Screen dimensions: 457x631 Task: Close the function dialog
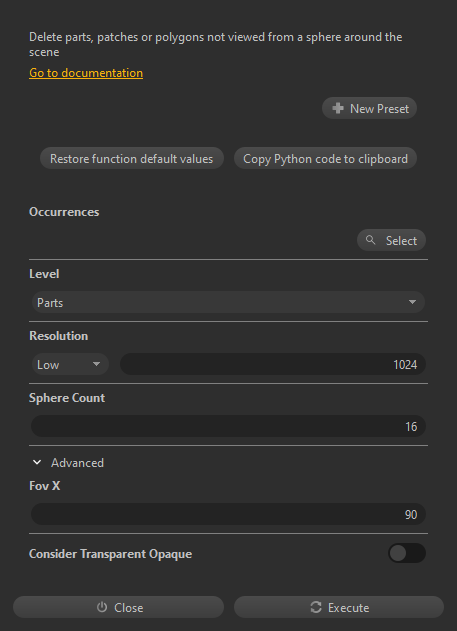click(118, 607)
